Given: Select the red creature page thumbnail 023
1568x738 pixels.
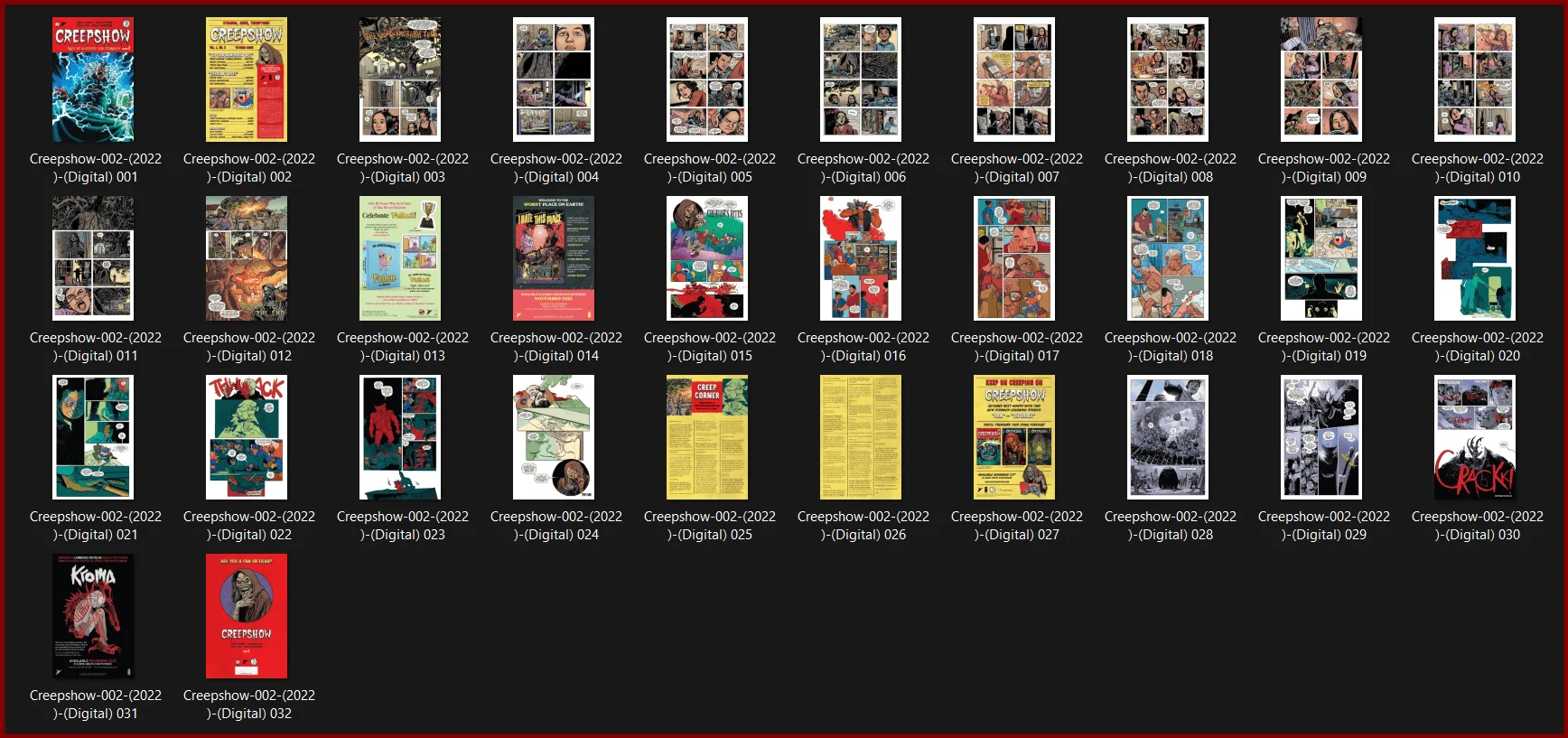Looking at the screenshot, I should [400, 437].
